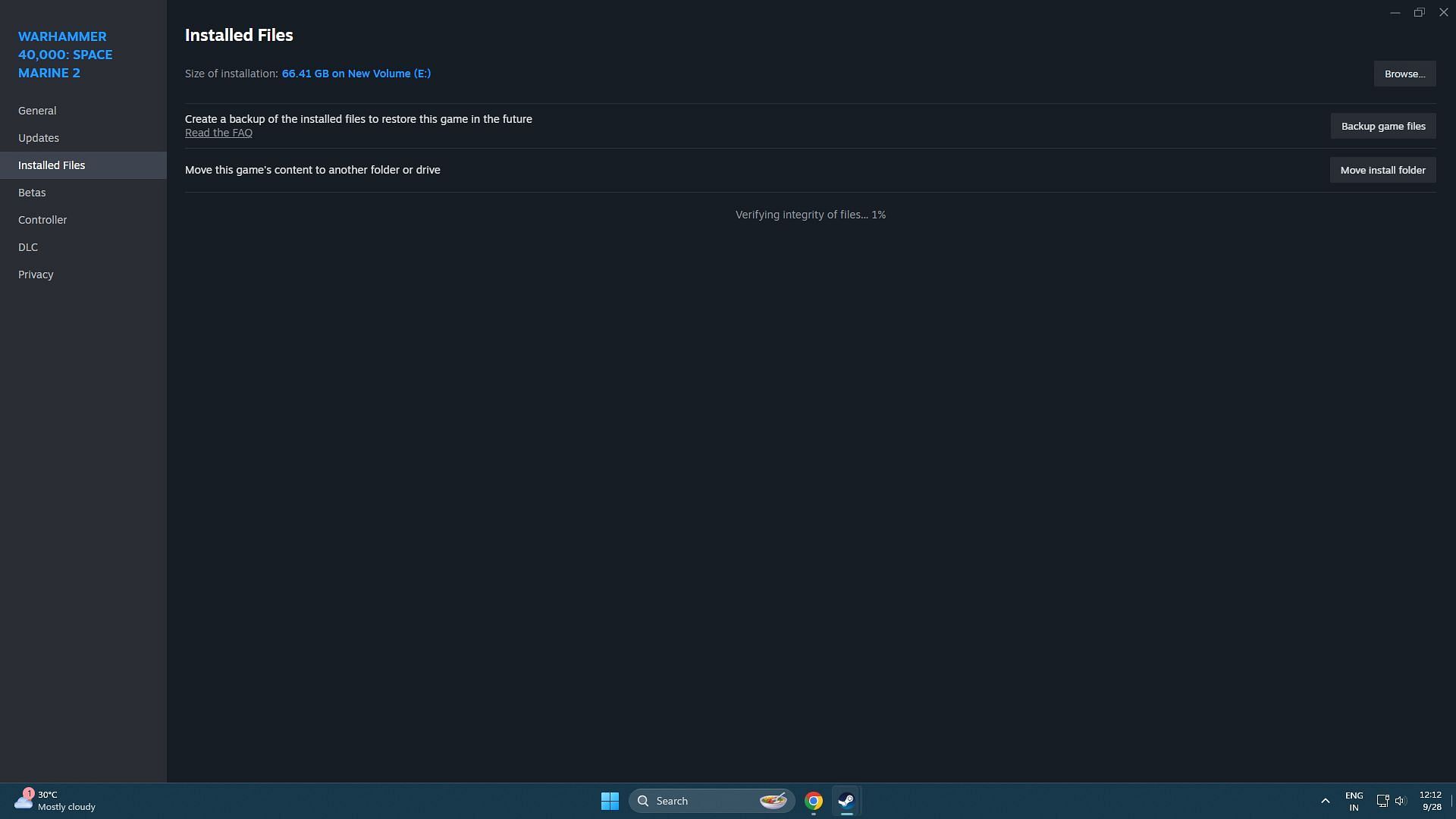This screenshot has height=819, width=1456.
Task: Click the Steam icon in taskbar
Action: click(846, 800)
